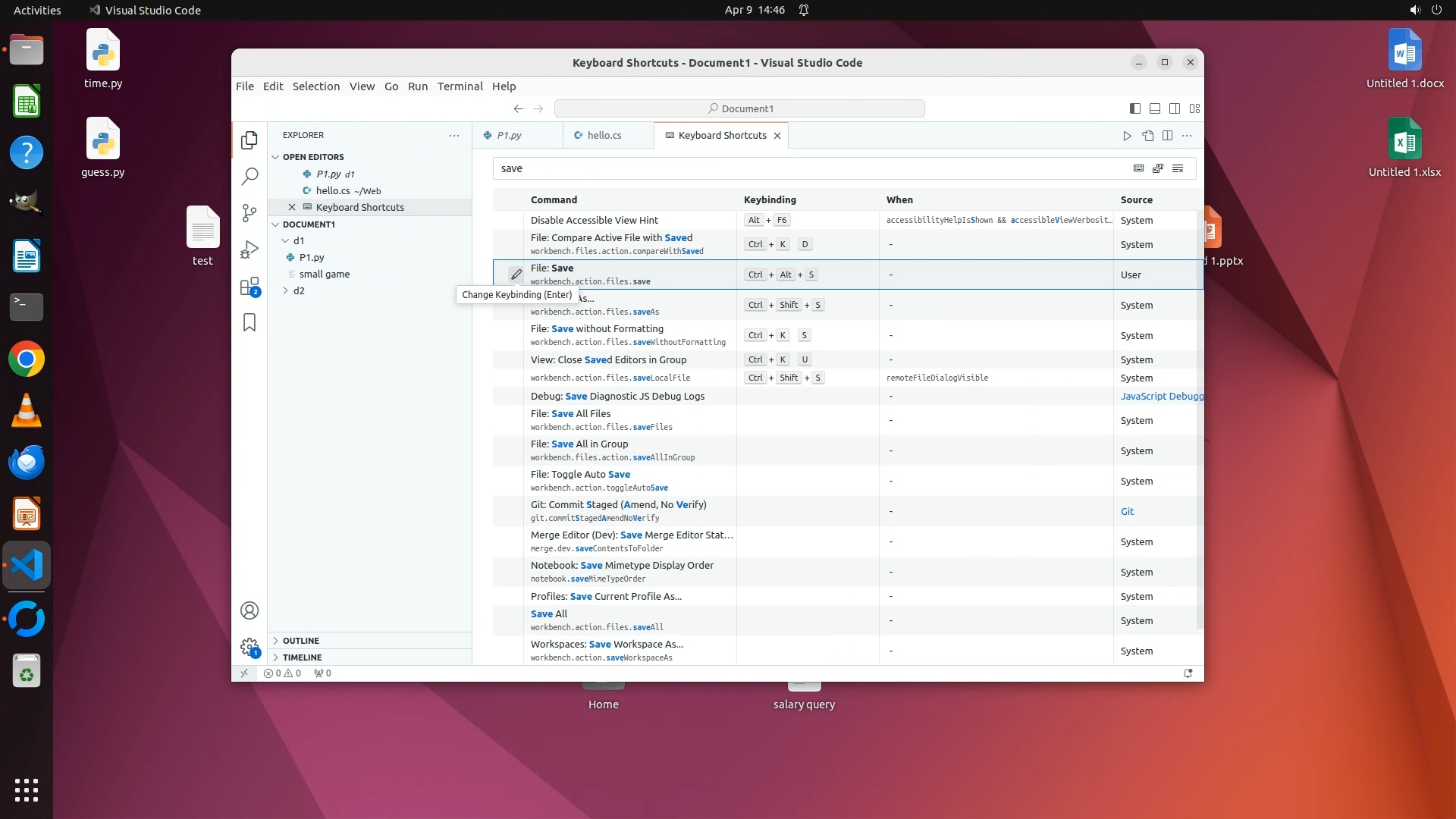1456x819 pixels.
Task: Open the Search view in activity bar
Action: [x=249, y=177]
